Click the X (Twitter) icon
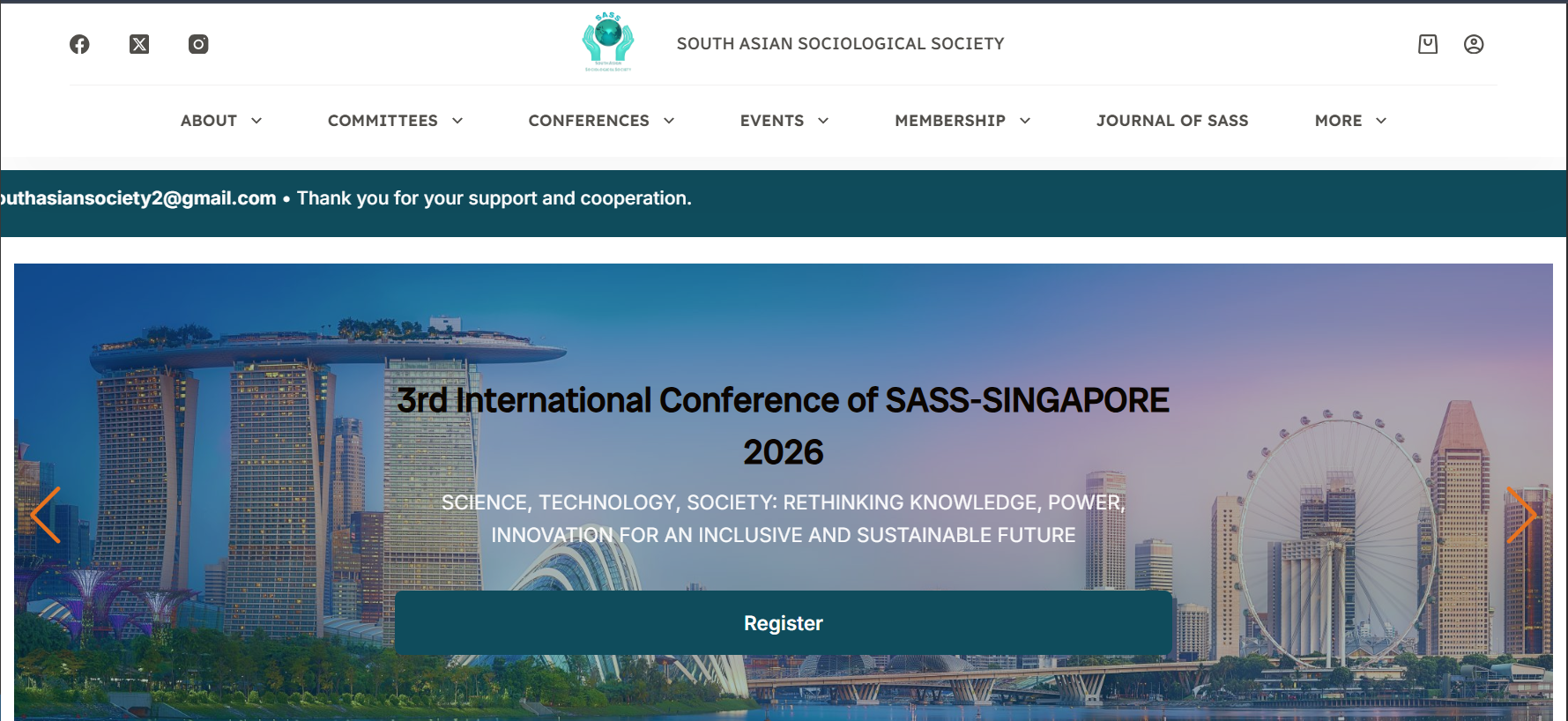The image size is (1568, 721). point(139,44)
